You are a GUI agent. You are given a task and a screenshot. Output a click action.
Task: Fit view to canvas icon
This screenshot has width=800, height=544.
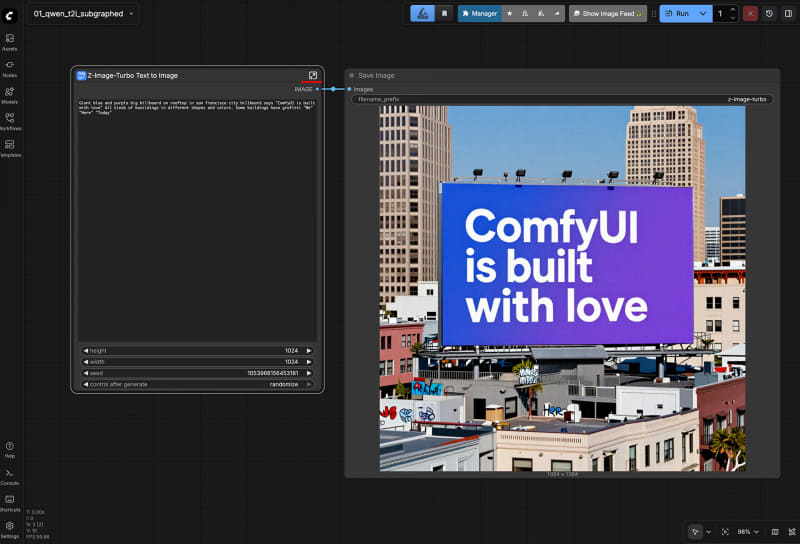click(x=726, y=532)
